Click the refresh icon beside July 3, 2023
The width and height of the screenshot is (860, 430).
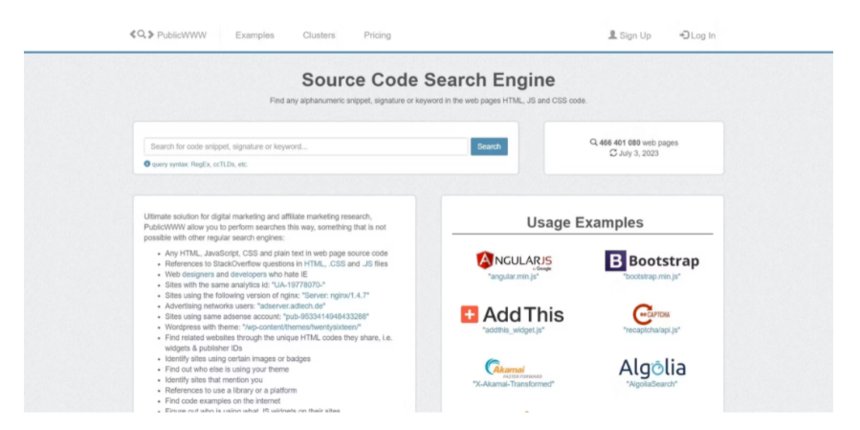point(613,153)
